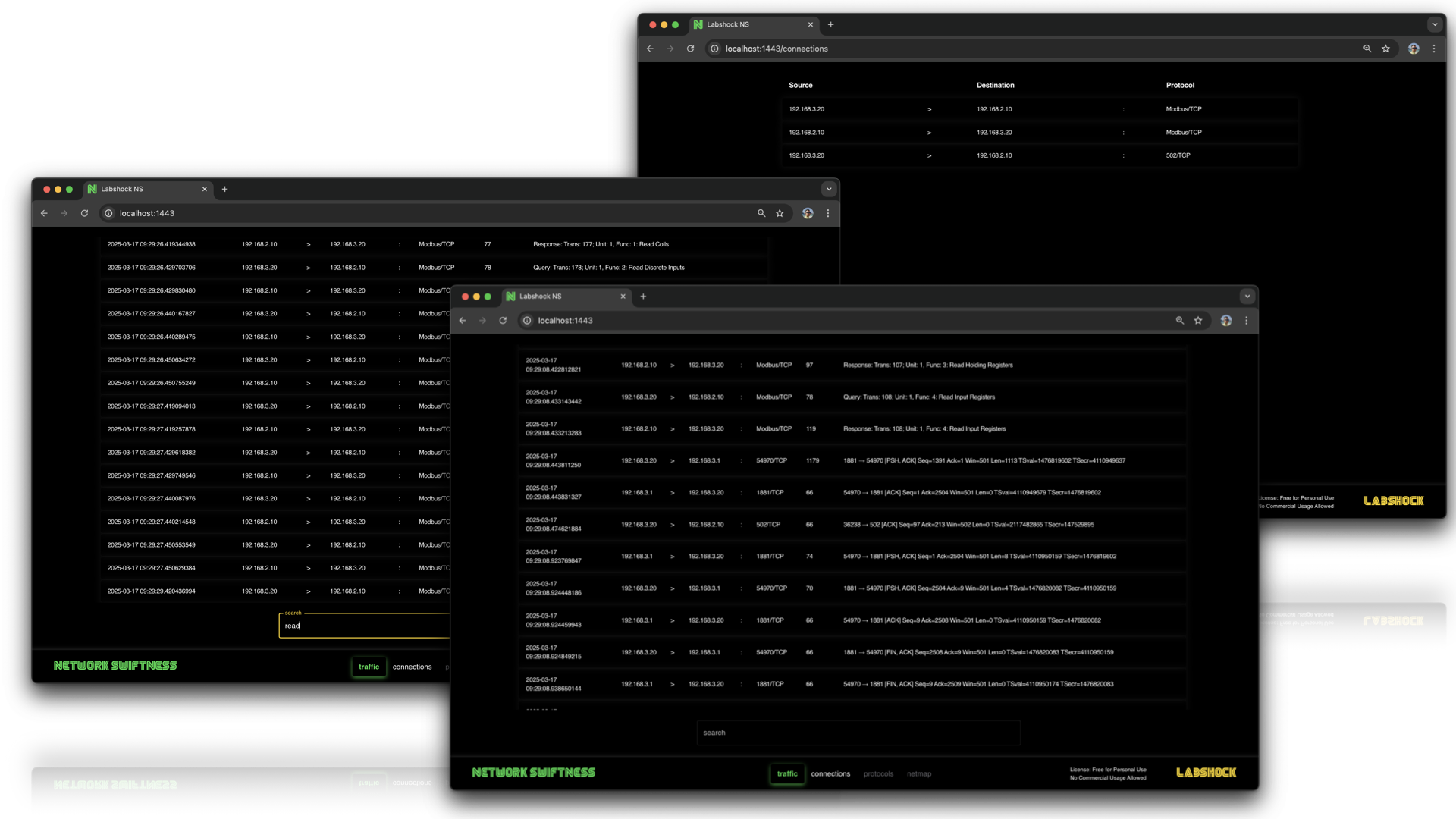Click Source column header in connections window

801,86
